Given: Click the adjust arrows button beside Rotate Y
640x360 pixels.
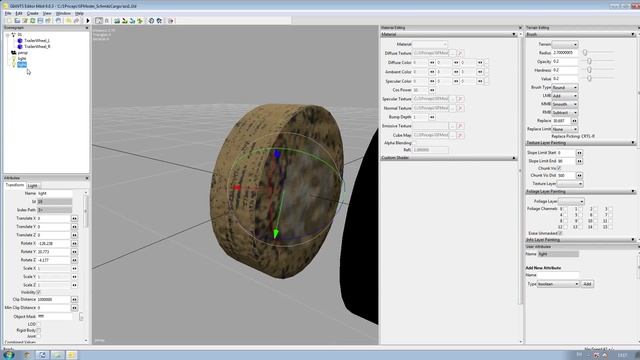Looking at the screenshot, I should click(x=74, y=252).
